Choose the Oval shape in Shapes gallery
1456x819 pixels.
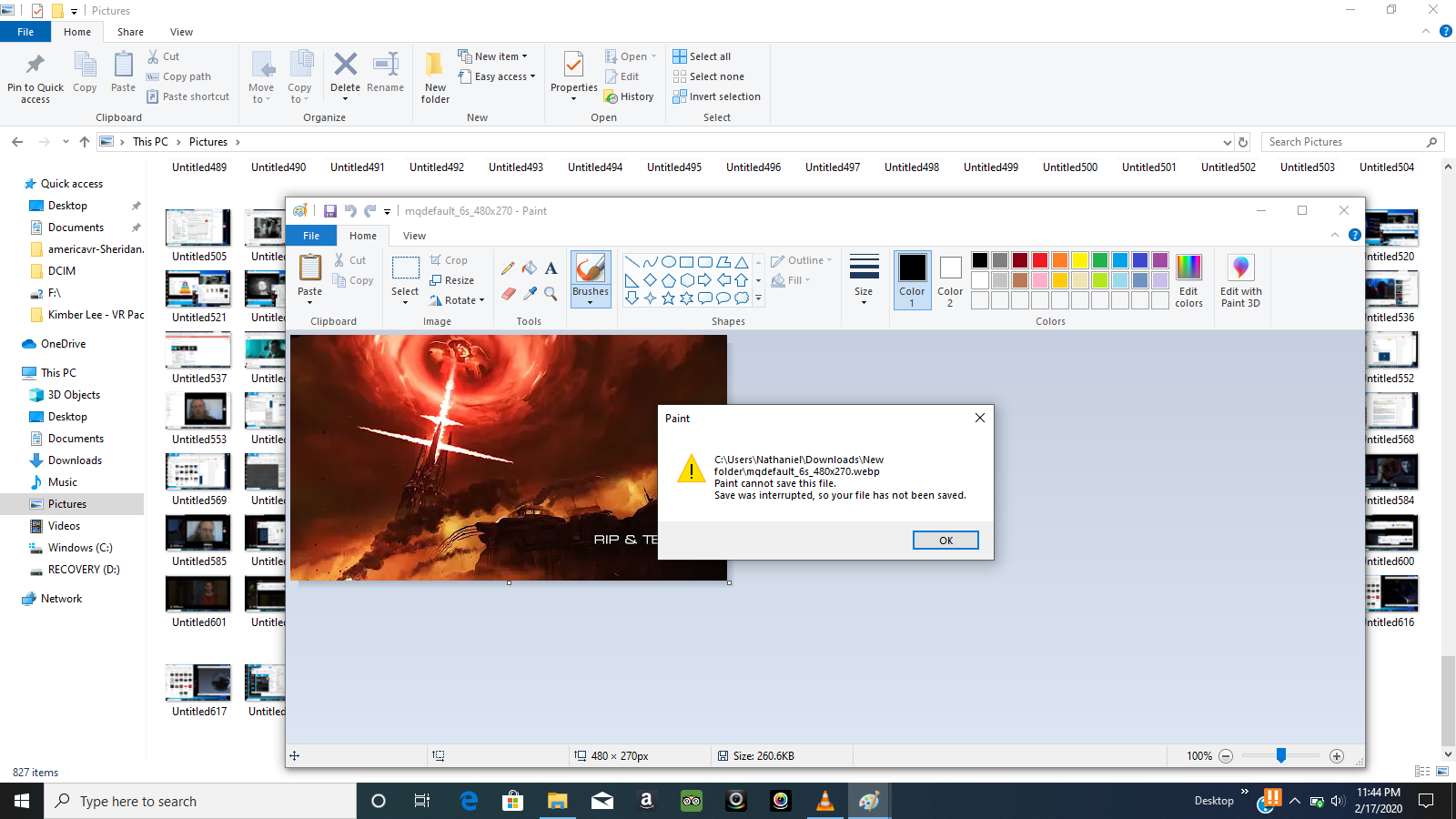pyautogui.click(x=668, y=262)
